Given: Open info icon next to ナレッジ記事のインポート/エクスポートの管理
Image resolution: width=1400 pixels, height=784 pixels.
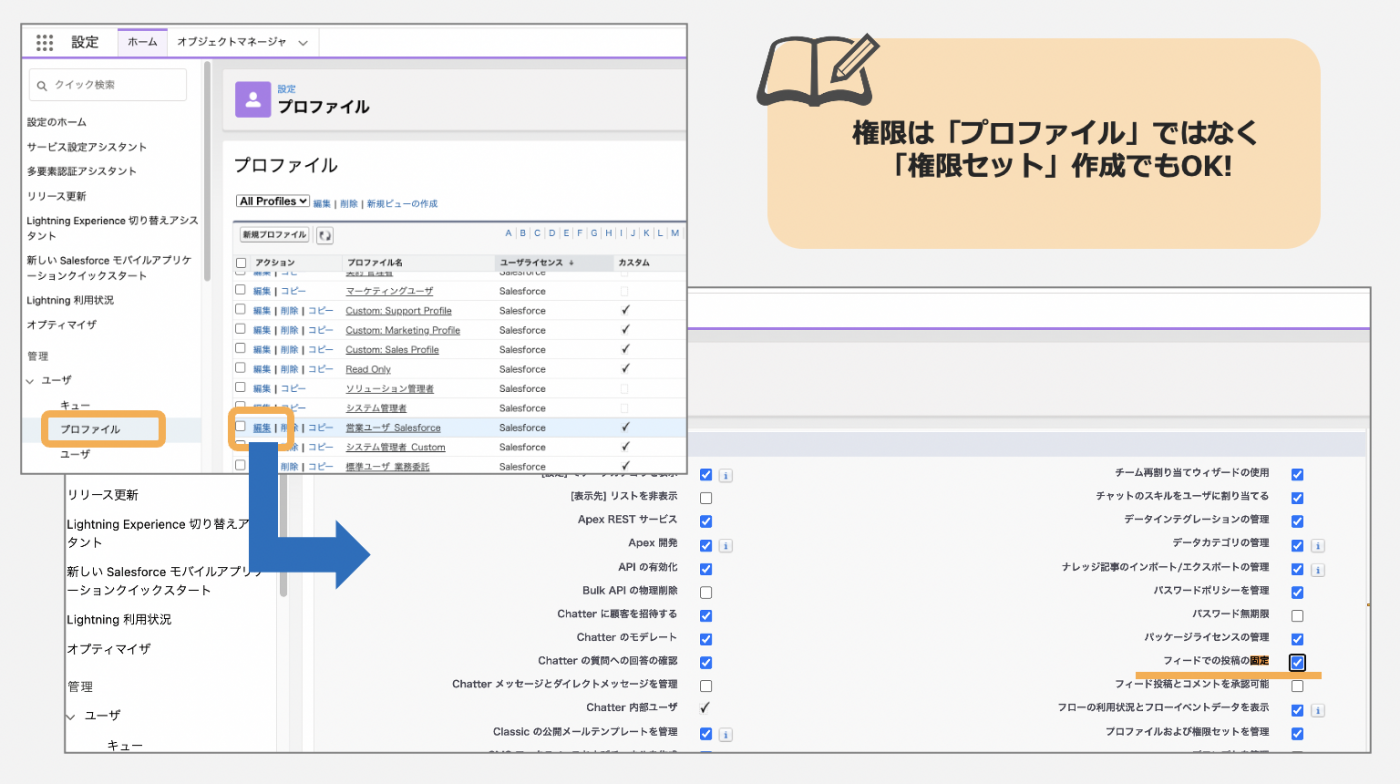Looking at the screenshot, I should click(1317, 570).
